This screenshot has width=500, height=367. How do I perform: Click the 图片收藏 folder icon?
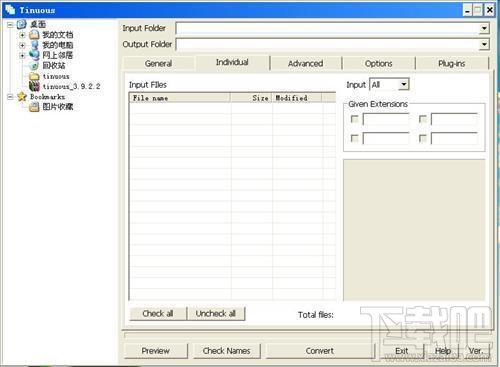click(x=34, y=107)
